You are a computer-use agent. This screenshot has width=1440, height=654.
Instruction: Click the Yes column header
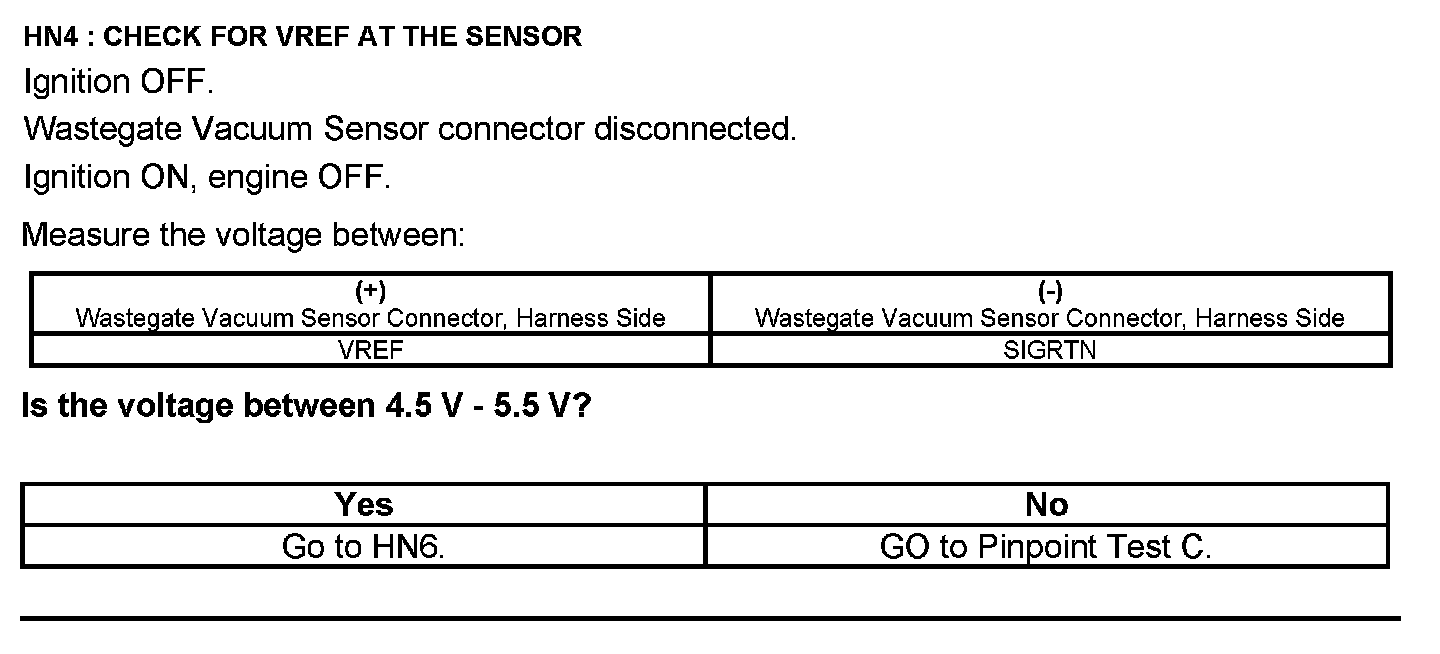[364, 505]
